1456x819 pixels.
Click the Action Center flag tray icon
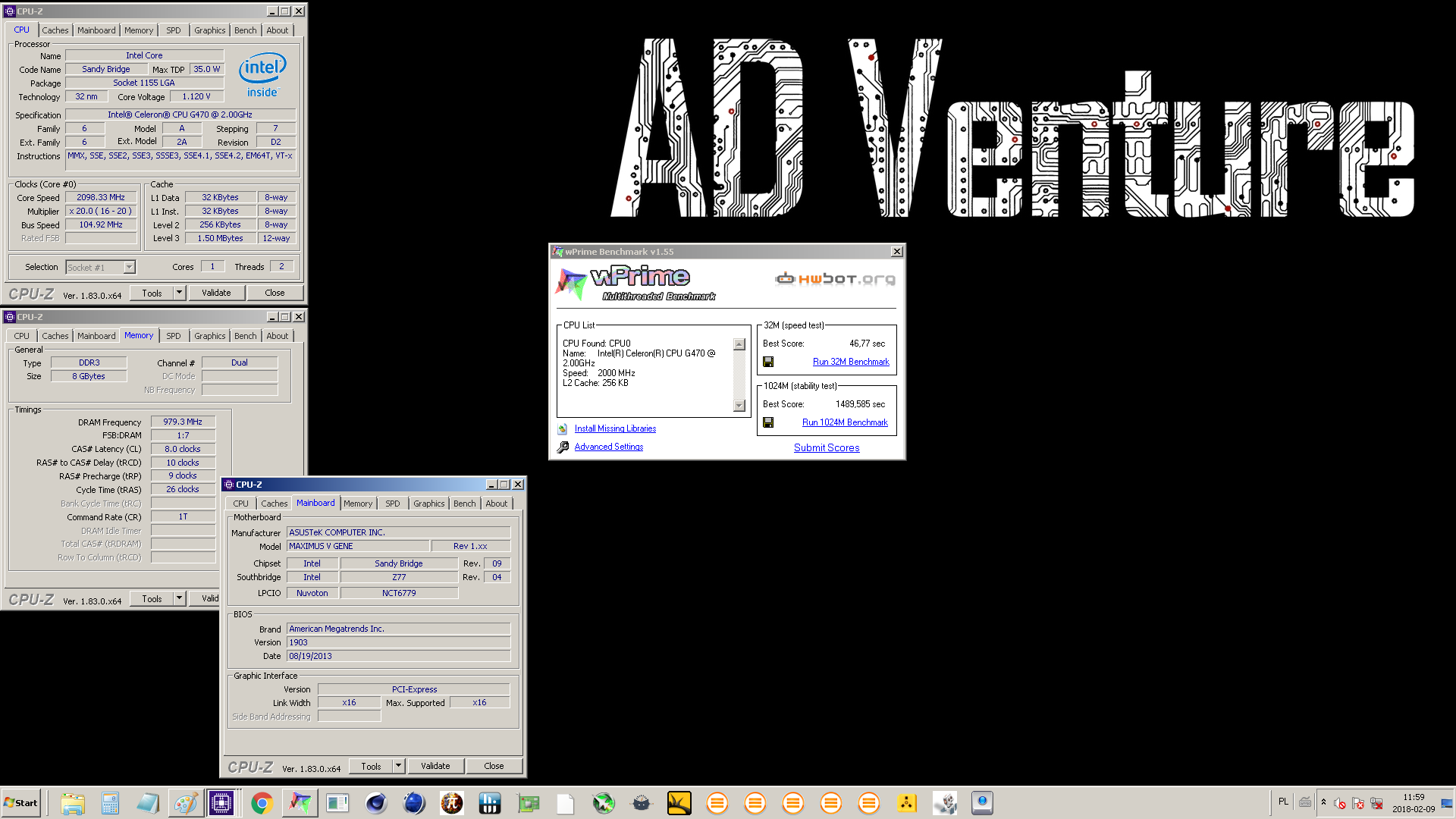[1358, 803]
